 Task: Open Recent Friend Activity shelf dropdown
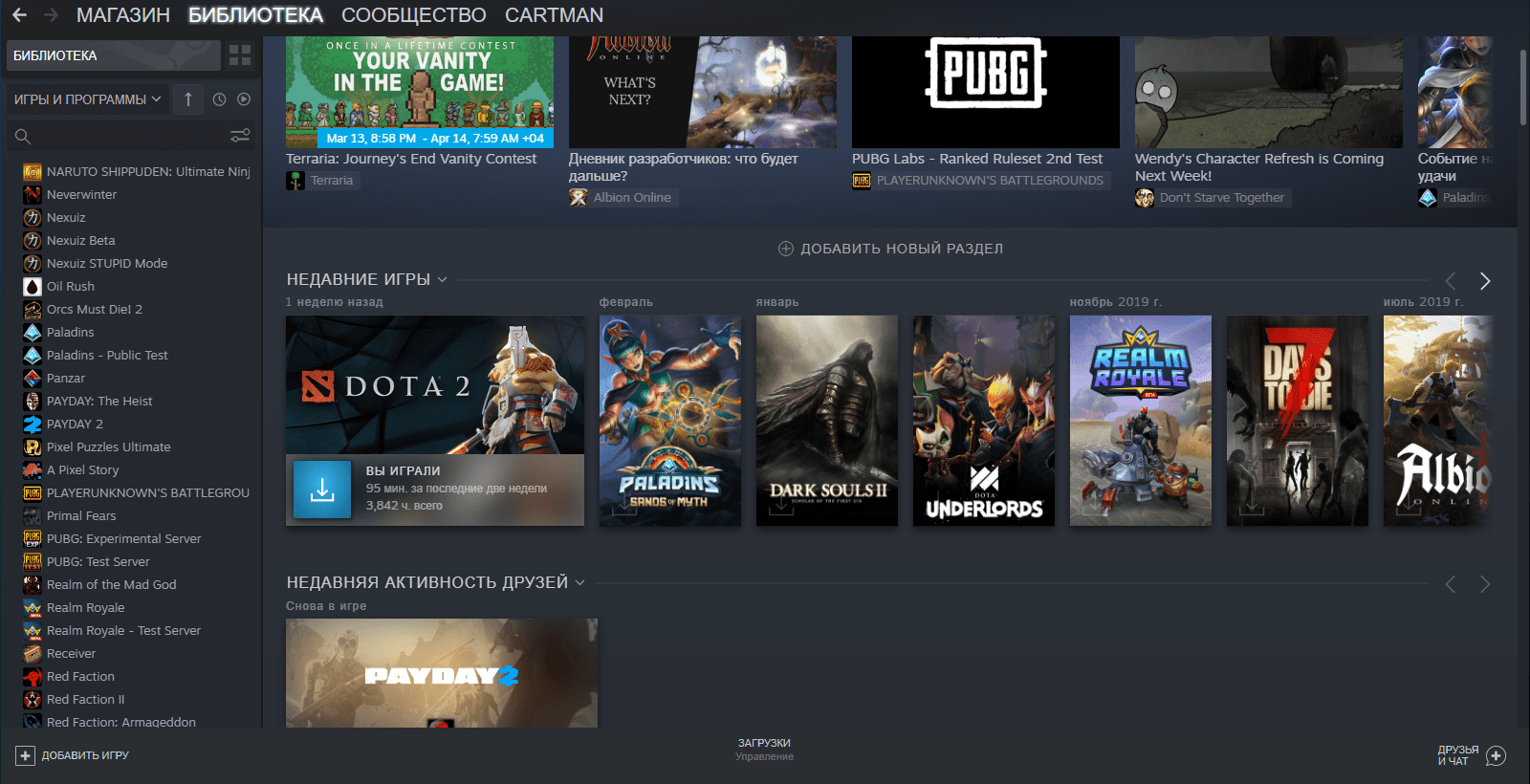tap(579, 583)
